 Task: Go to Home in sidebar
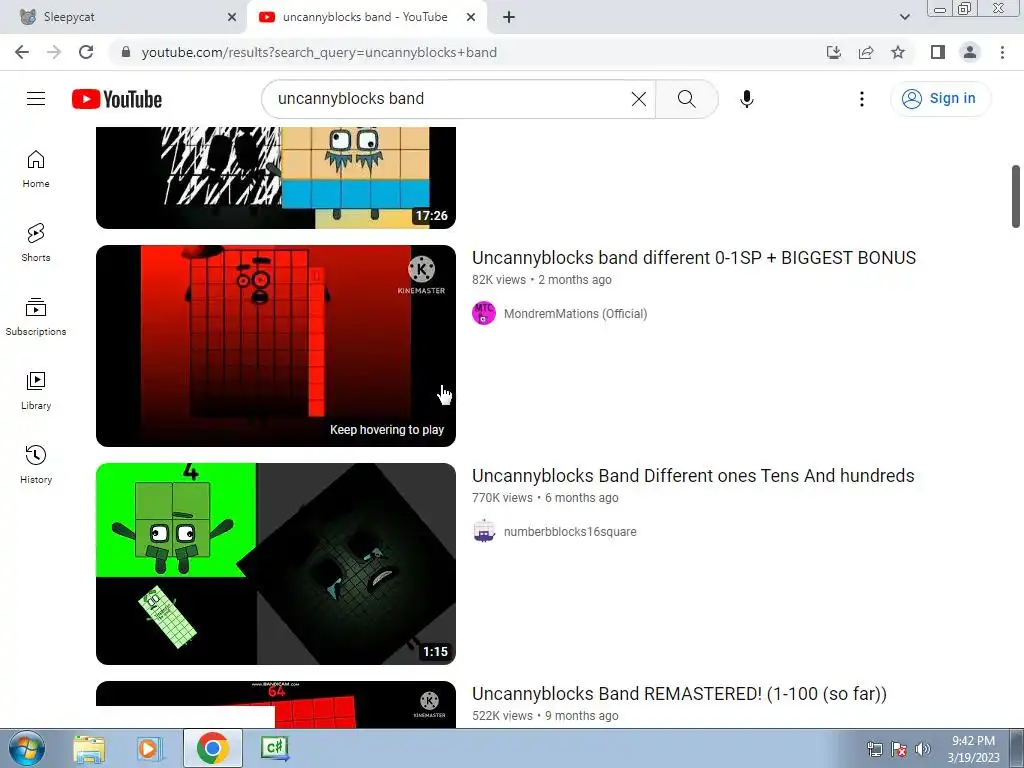pos(36,169)
